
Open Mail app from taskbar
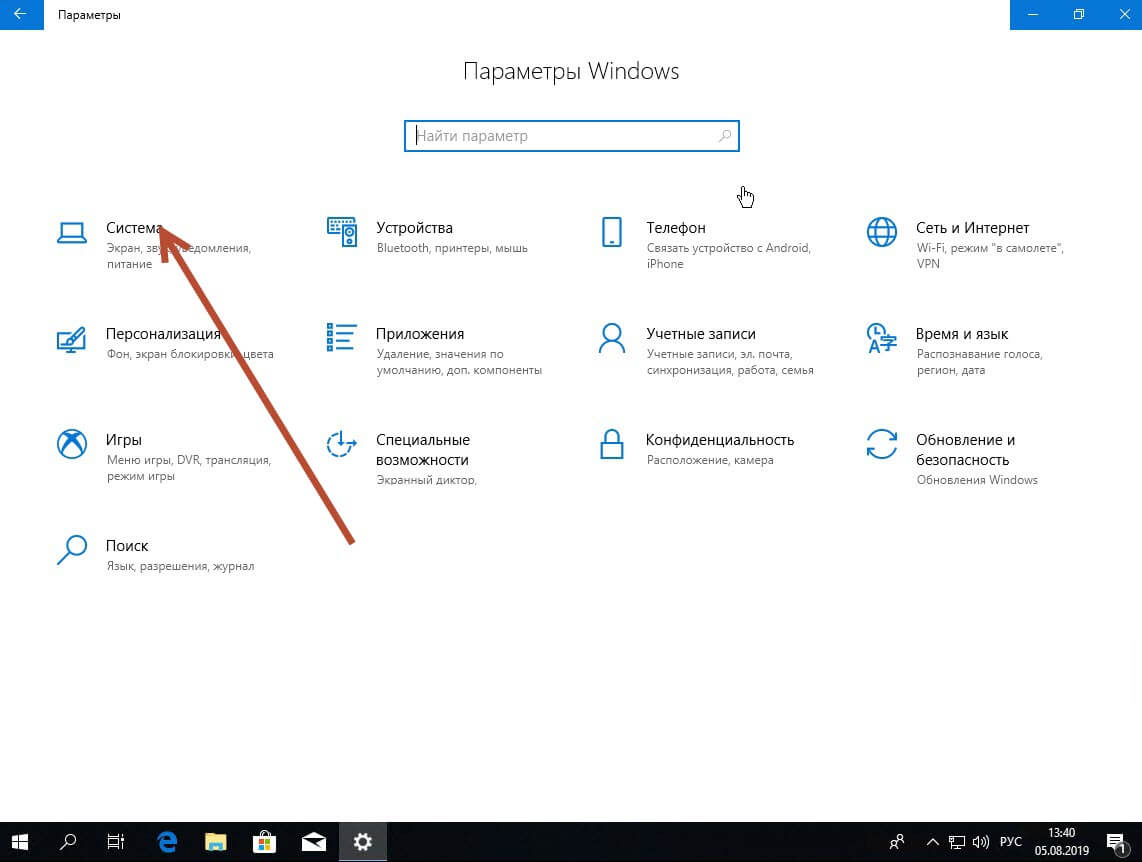(x=313, y=842)
